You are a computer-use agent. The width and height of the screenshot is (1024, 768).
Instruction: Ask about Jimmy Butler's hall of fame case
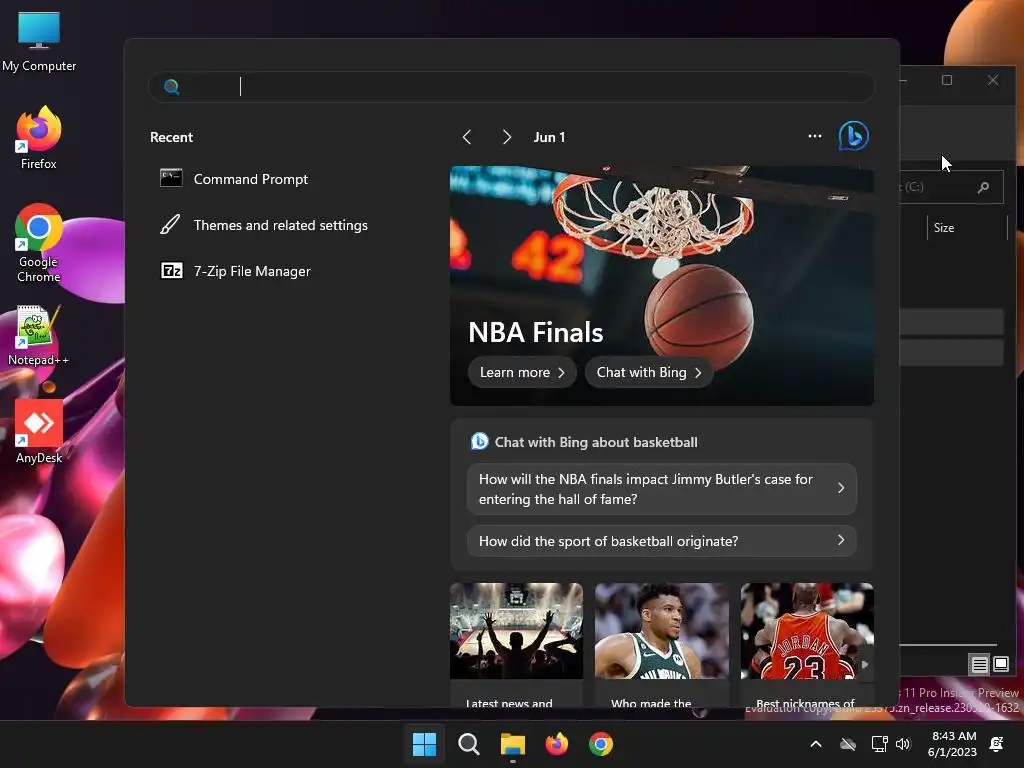click(662, 489)
